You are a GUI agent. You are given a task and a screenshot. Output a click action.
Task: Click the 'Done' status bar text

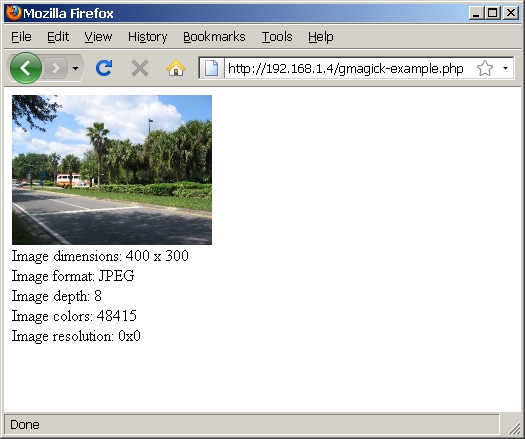(25, 425)
